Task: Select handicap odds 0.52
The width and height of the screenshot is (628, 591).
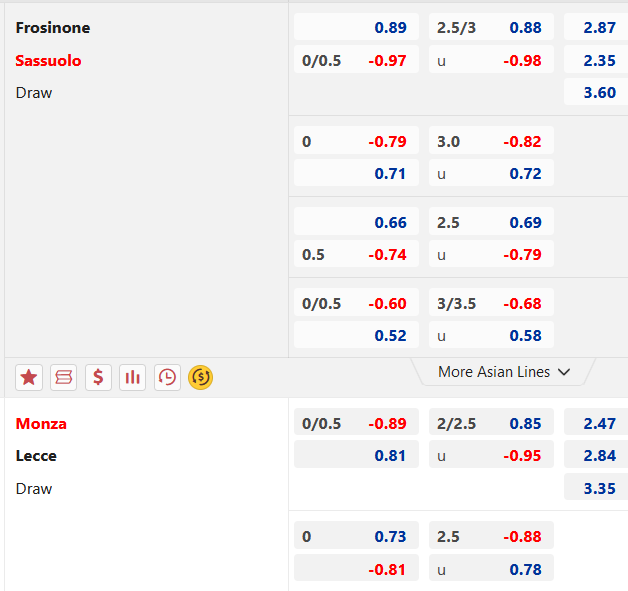Action: click(x=356, y=335)
